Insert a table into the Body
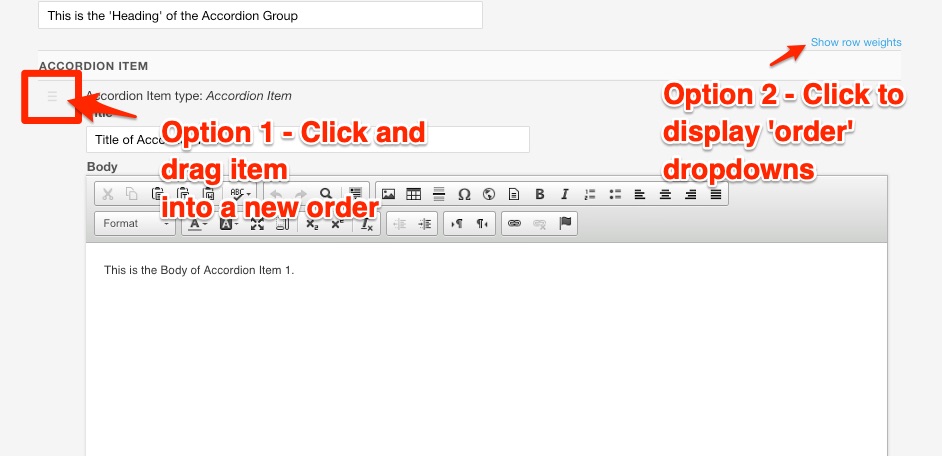This screenshot has width=942, height=456. pyautogui.click(x=413, y=194)
